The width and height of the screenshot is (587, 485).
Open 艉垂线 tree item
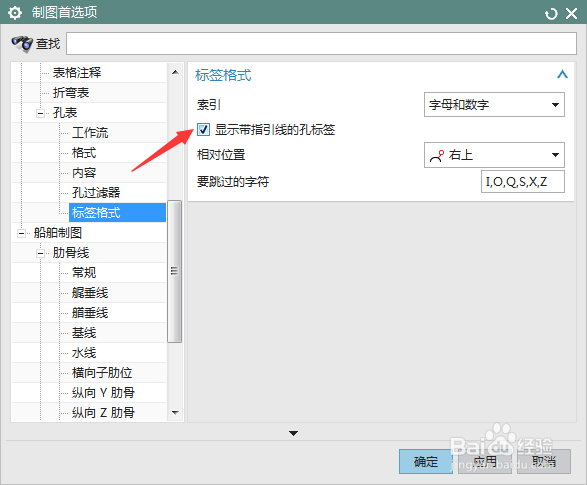[90, 293]
